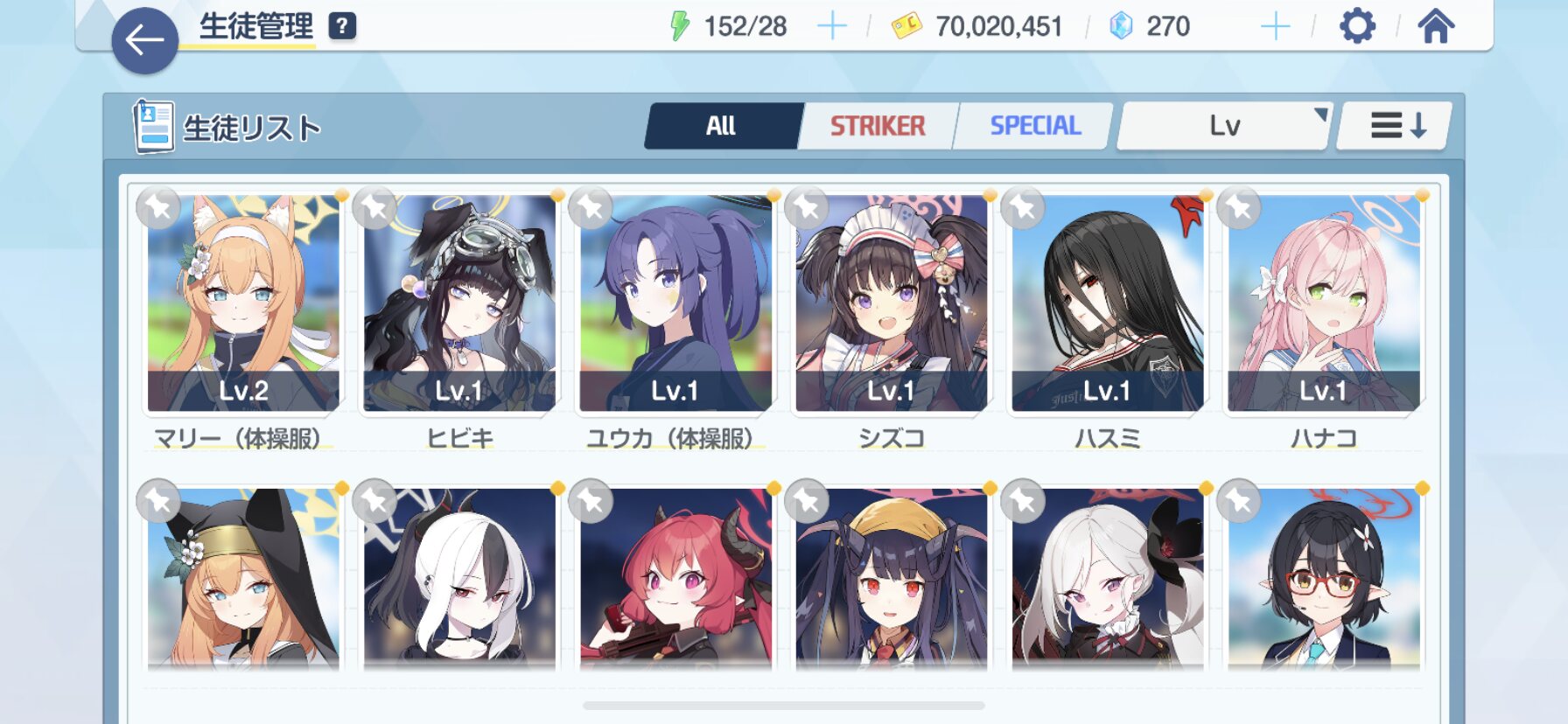
Task: Toggle the favorite pin on the ハナコ card
Action: [1239, 208]
